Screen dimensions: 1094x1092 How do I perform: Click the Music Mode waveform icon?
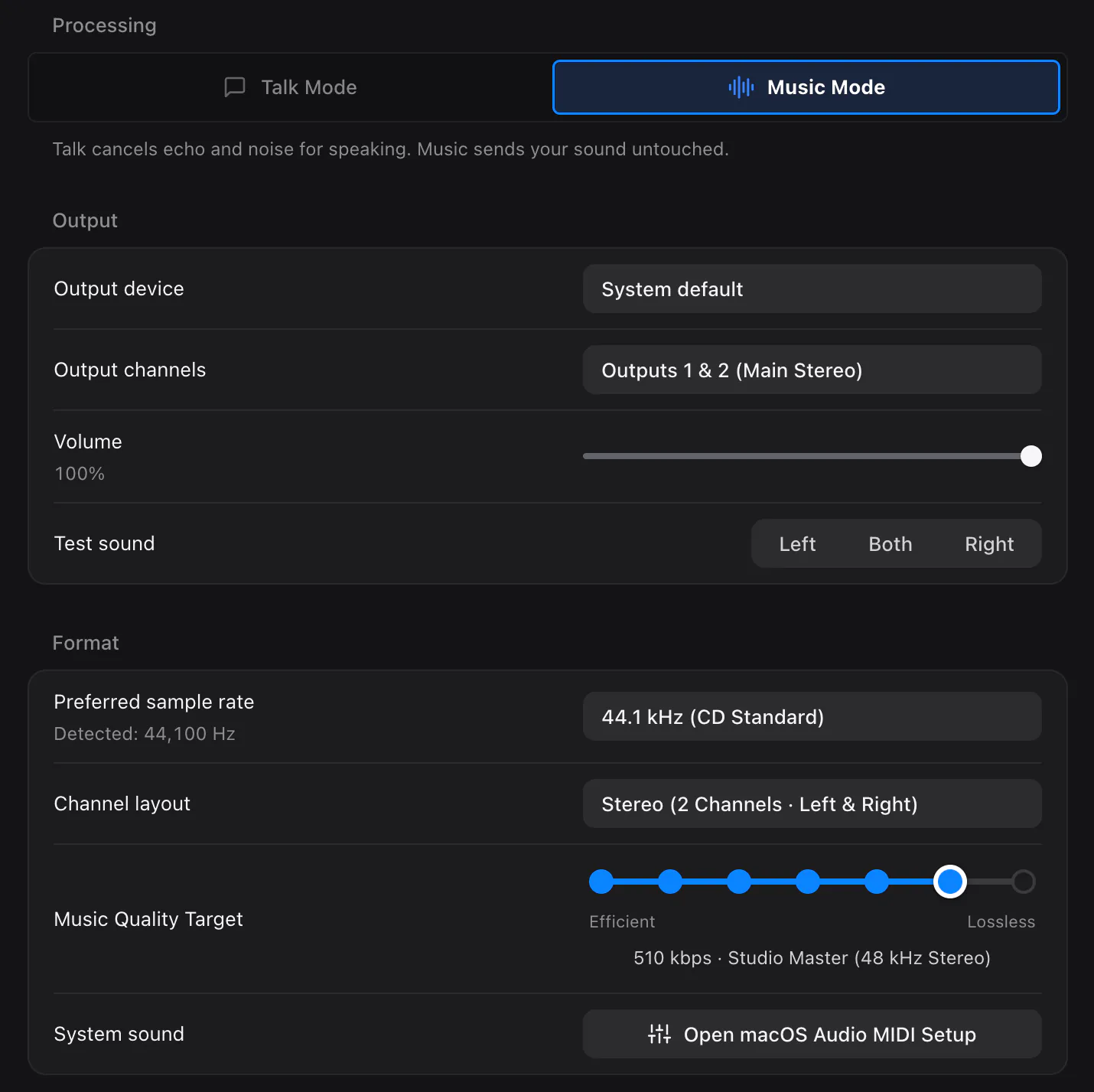(x=741, y=87)
